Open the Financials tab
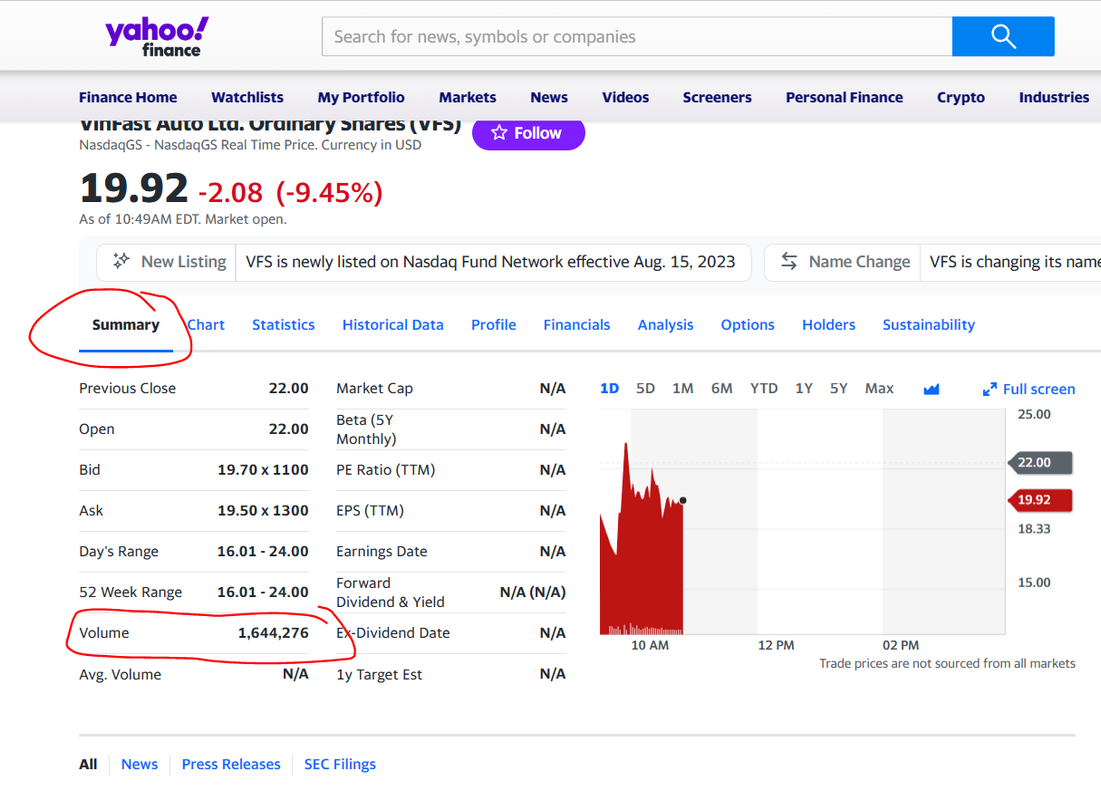This screenshot has width=1101, height=800. click(576, 325)
